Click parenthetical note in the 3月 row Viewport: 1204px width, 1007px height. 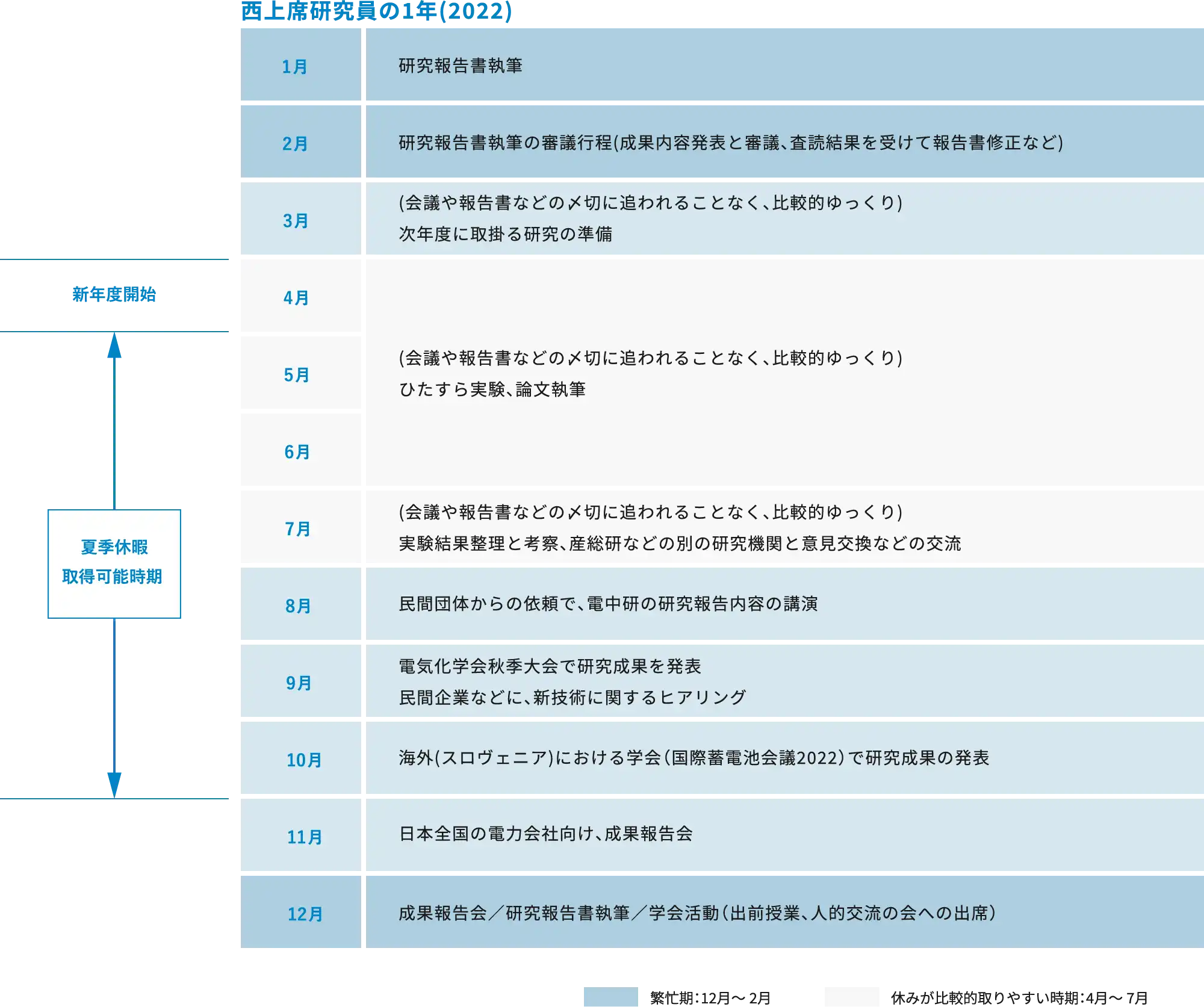click(x=650, y=203)
